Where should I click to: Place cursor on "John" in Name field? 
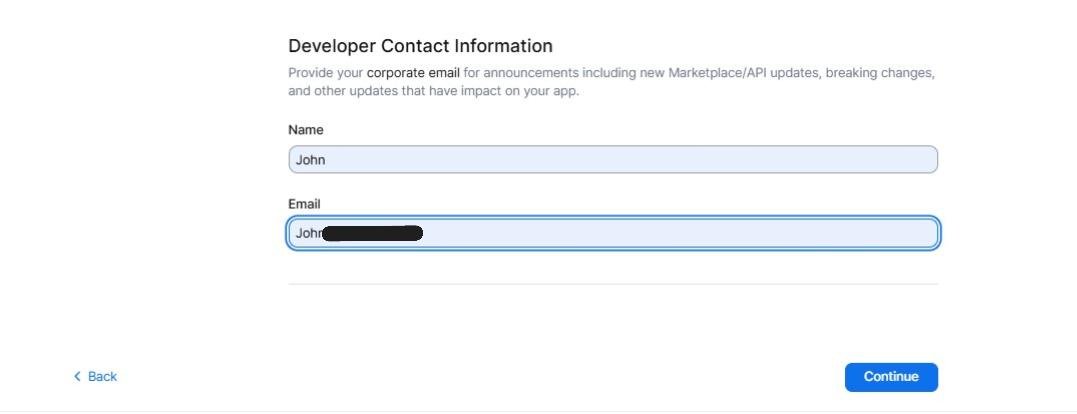click(310, 160)
